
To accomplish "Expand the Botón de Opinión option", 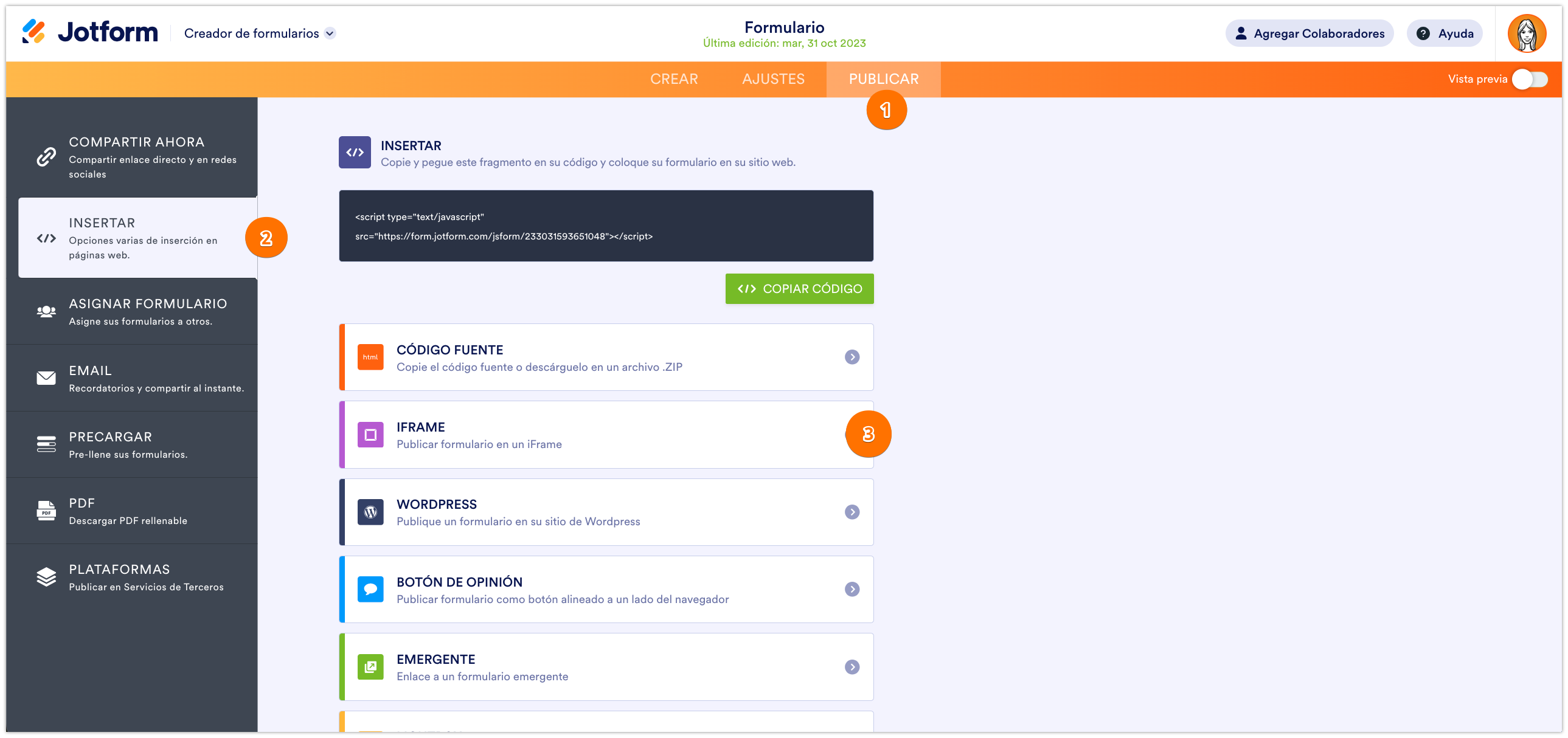I will pos(852,589).
